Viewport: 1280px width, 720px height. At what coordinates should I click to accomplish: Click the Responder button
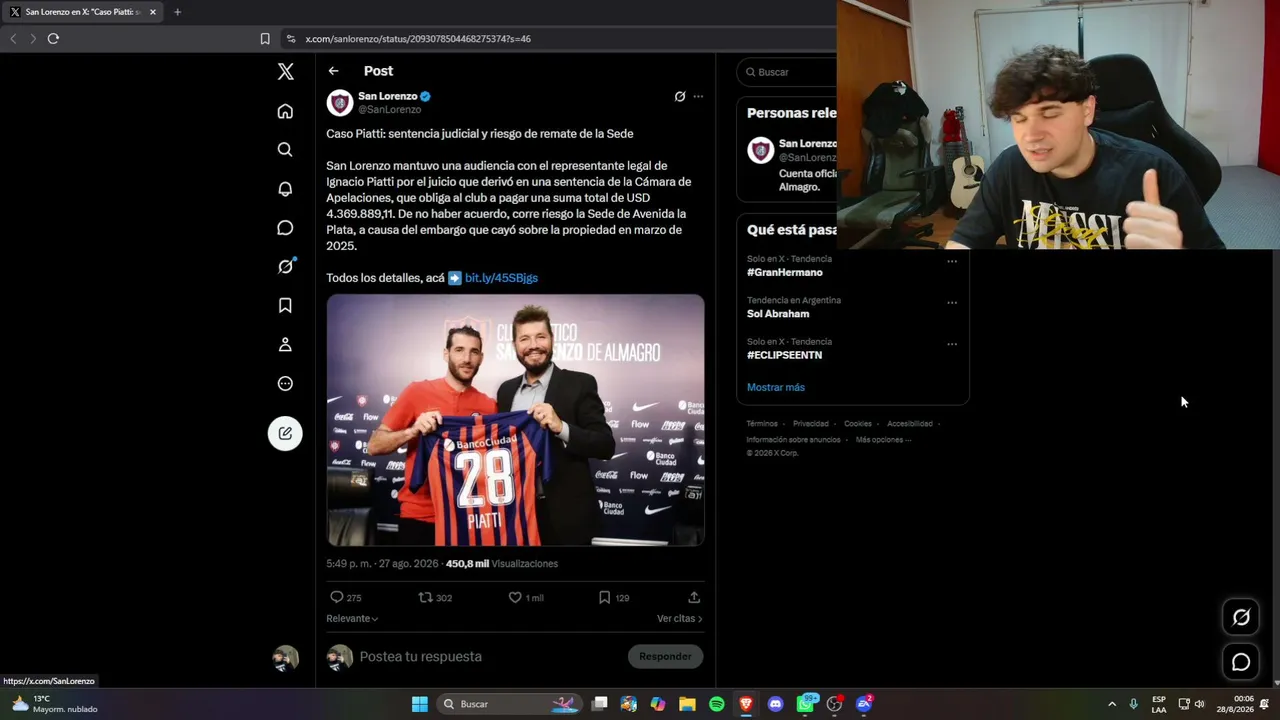[665, 656]
